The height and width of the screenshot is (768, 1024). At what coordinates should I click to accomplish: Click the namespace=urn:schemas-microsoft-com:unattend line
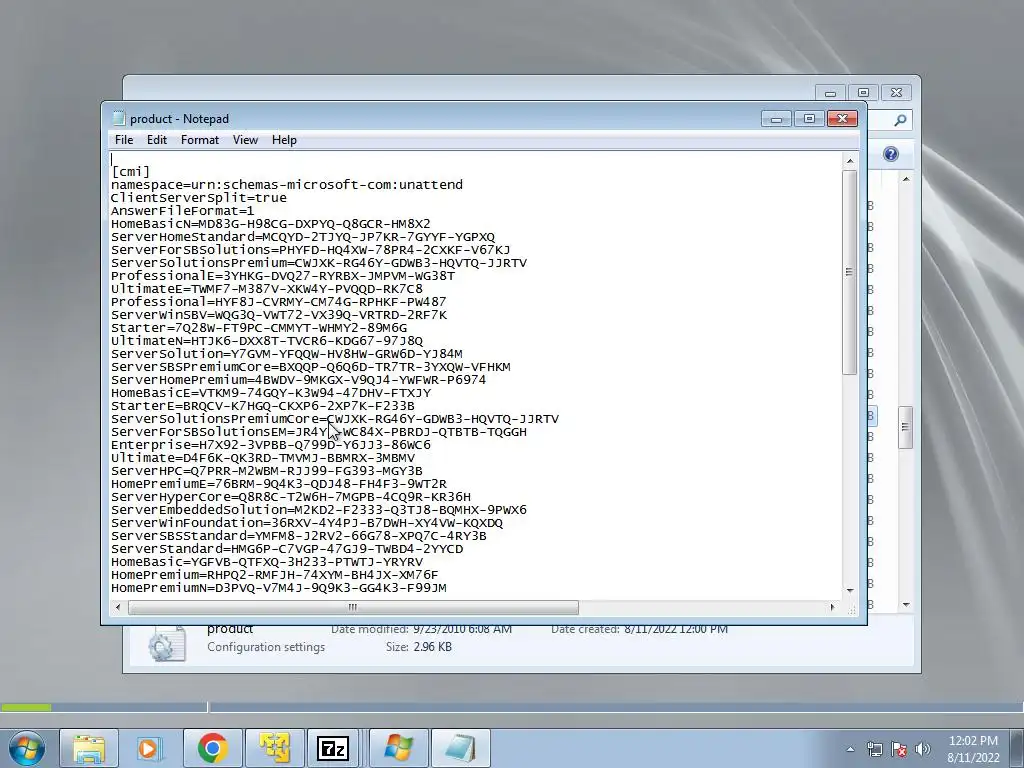[287, 185]
